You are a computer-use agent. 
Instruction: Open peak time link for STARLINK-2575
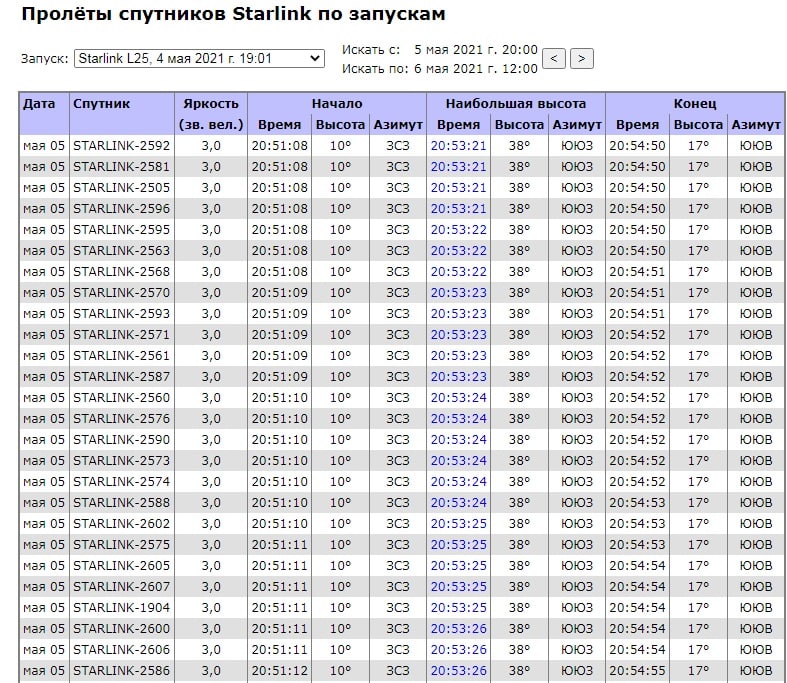click(459, 545)
